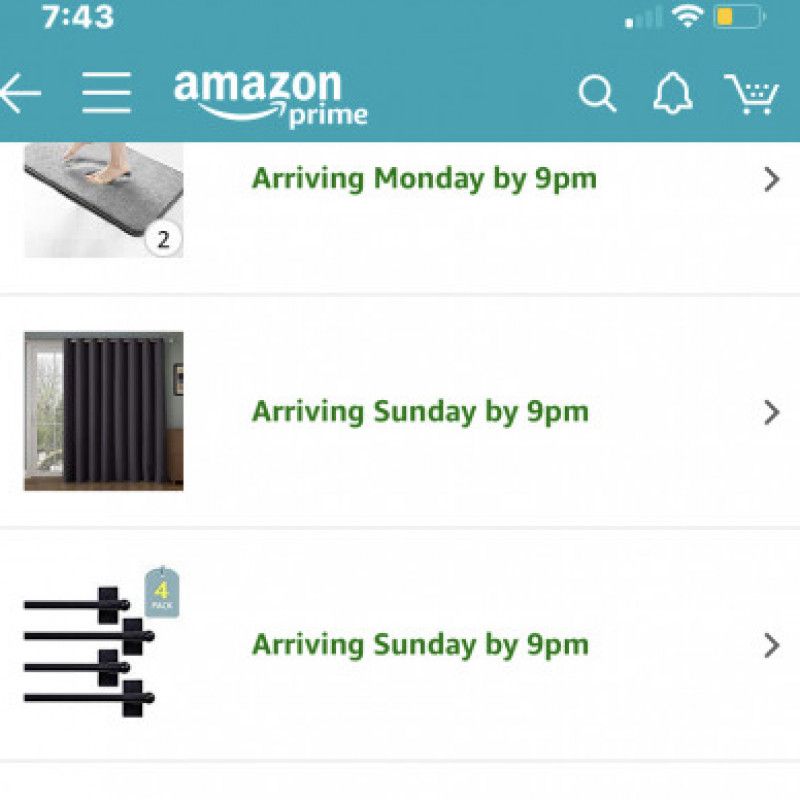This screenshot has height=800, width=800.
Task: Tap the curtain's "Arriving Sunday by 9pm"
Action: pyautogui.click(x=420, y=412)
